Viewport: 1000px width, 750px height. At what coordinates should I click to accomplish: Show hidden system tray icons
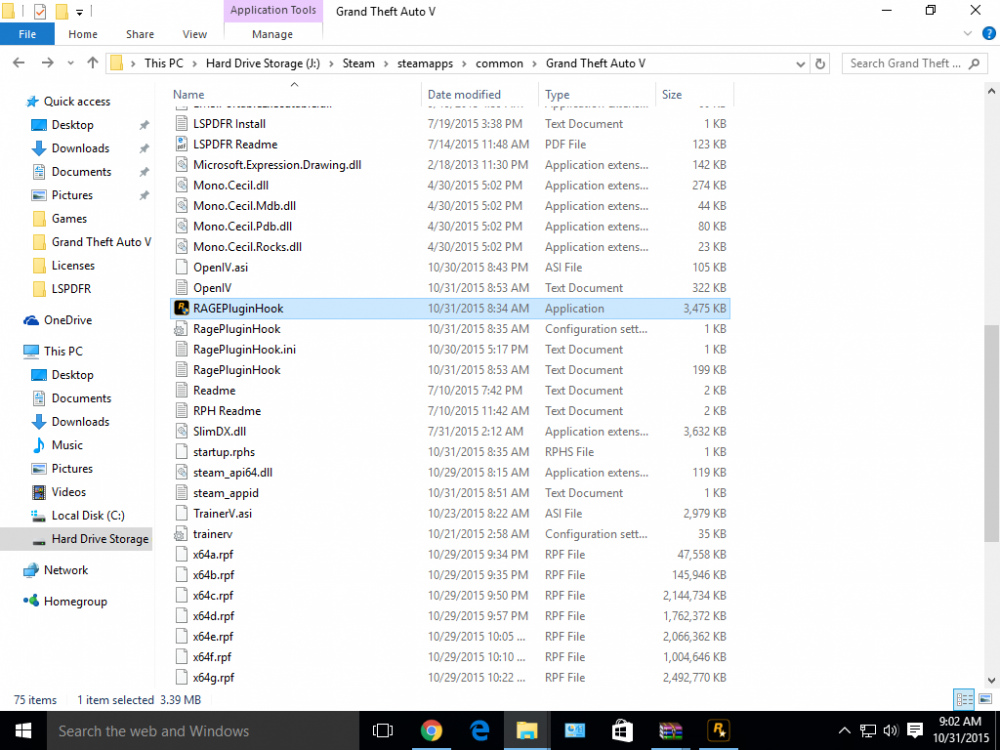[844, 731]
